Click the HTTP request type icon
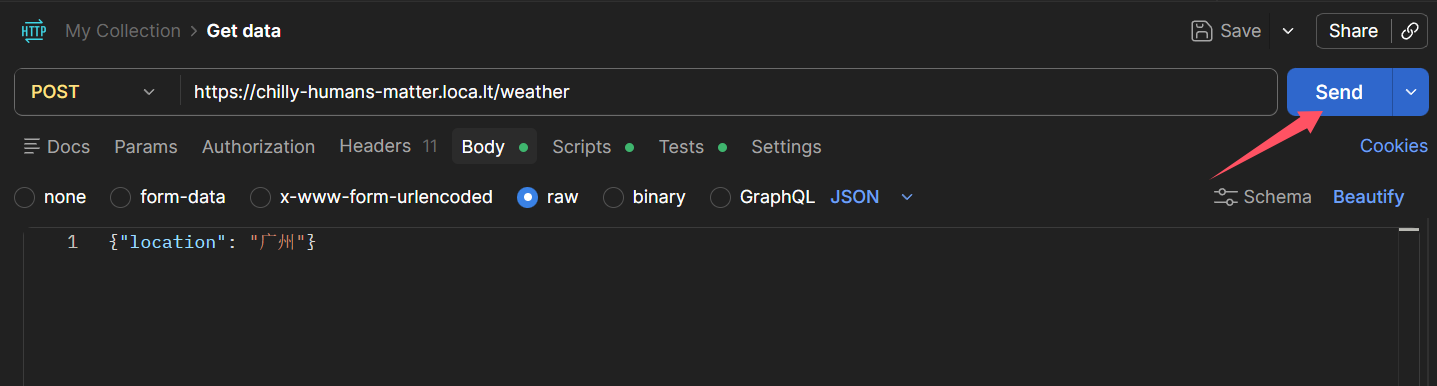 click(x=34, y=31)
